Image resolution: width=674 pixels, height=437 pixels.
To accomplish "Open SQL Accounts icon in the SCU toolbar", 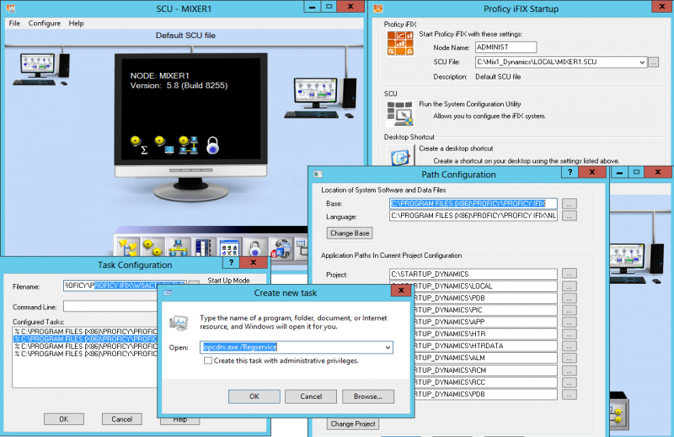I will [x=281, y=248].
